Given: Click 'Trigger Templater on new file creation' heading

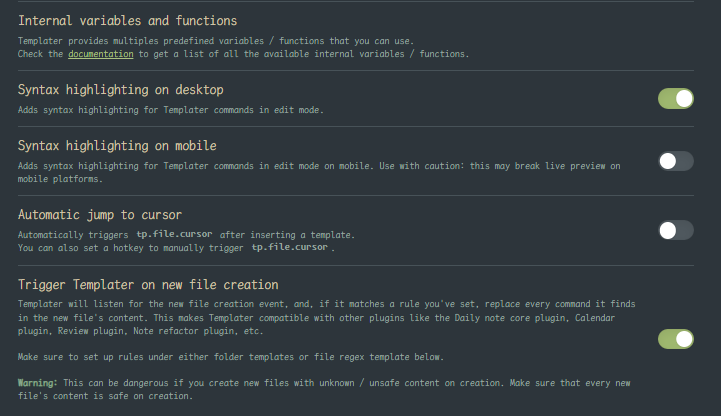Looking at the screenshot, I should click(148, 285).
